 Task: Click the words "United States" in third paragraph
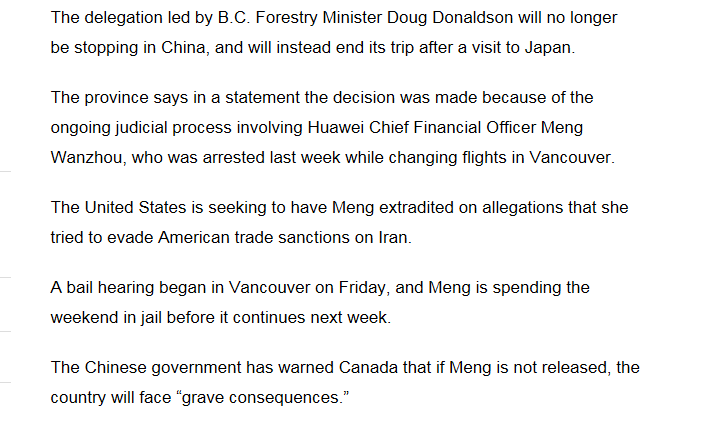[135, 207]
